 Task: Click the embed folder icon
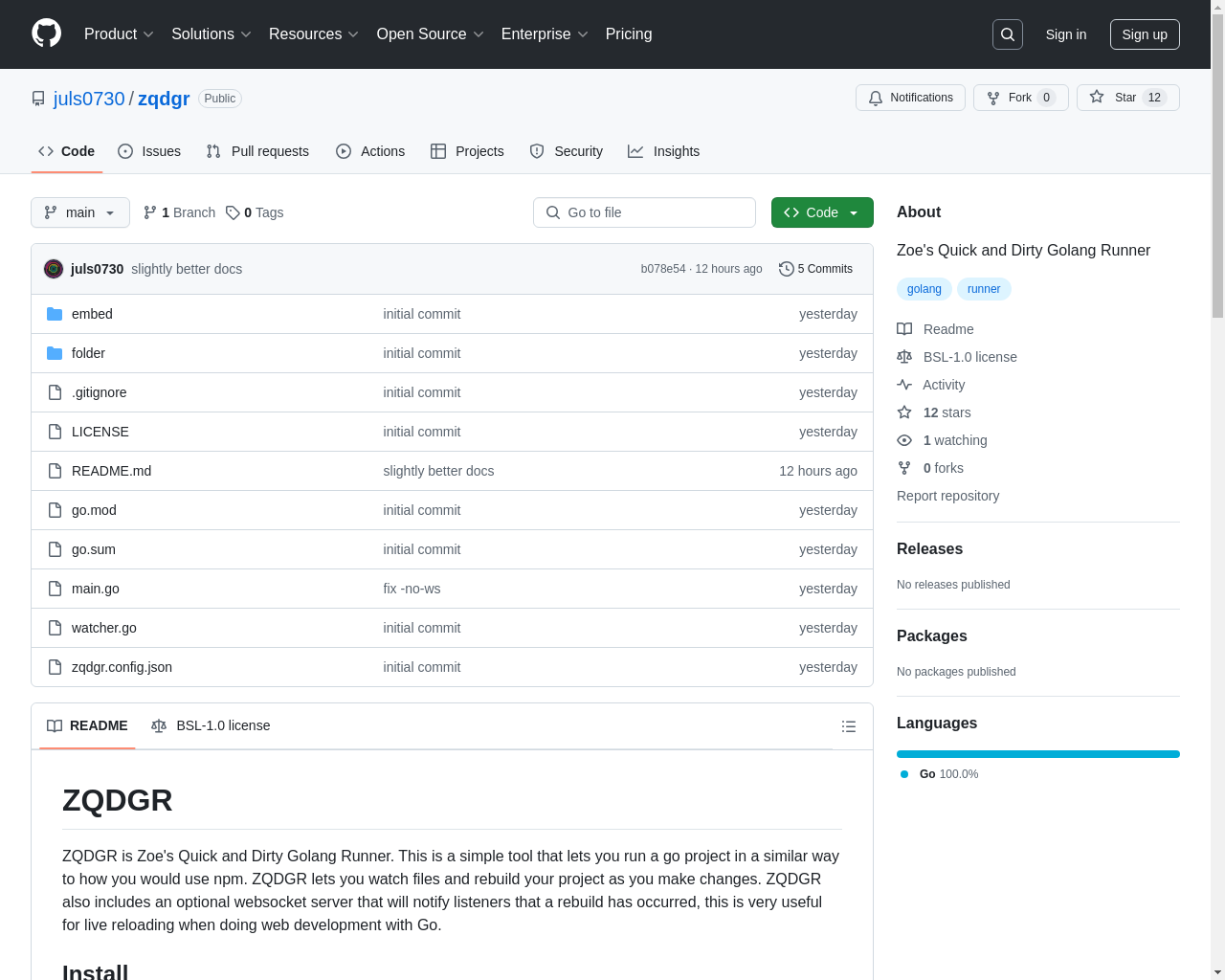55,314
